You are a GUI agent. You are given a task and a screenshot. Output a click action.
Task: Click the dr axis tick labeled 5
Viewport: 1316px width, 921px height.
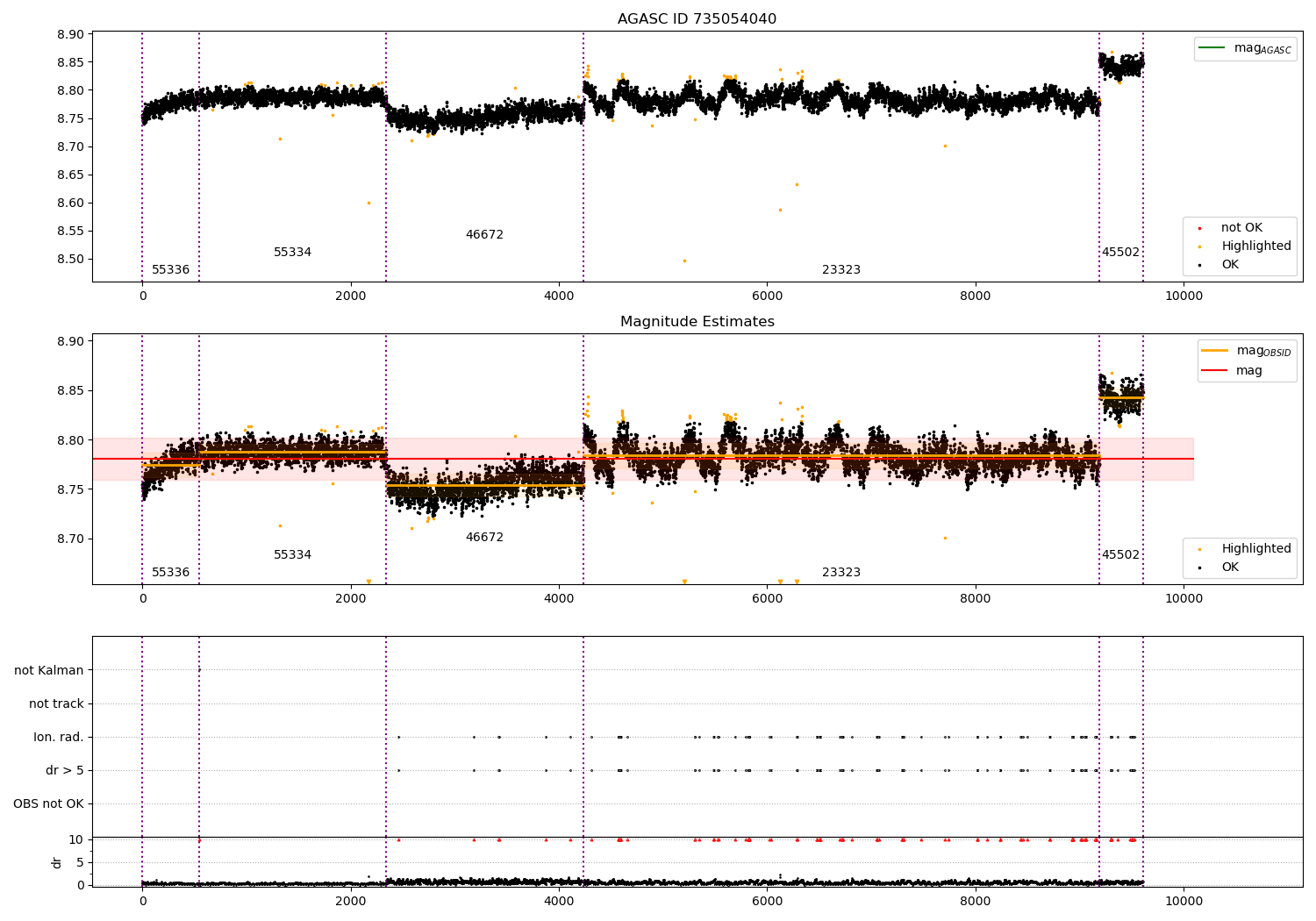click(x=80, y=863)
